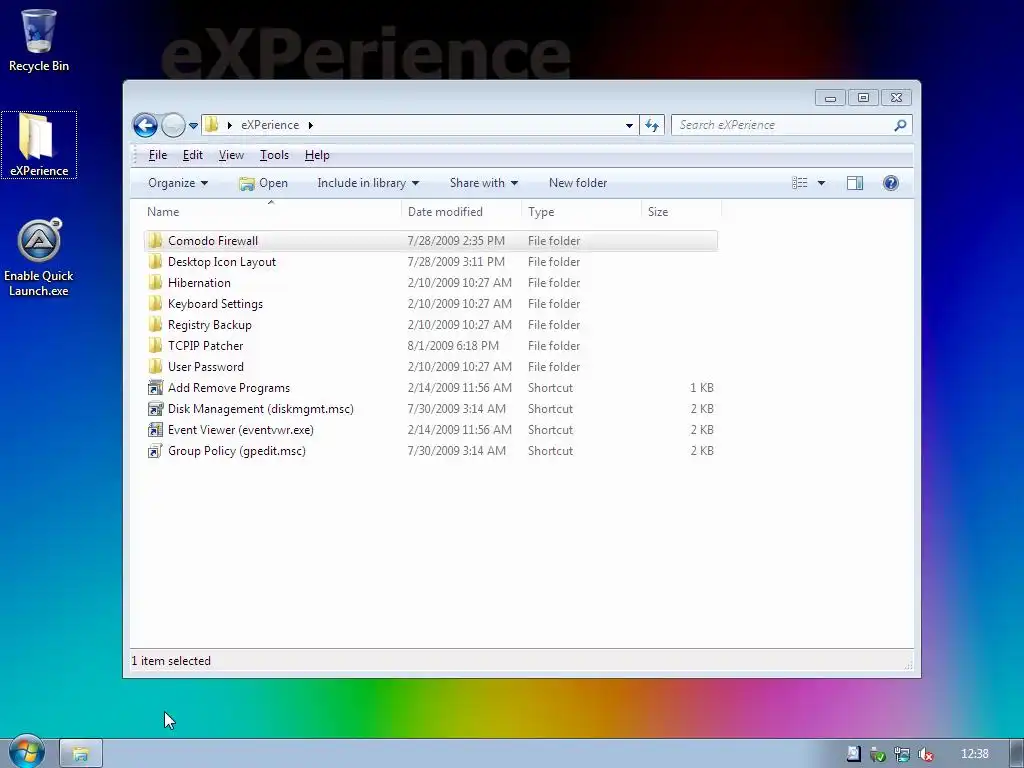
Task: Click the Open toolbar button
Action: [264, 183]
